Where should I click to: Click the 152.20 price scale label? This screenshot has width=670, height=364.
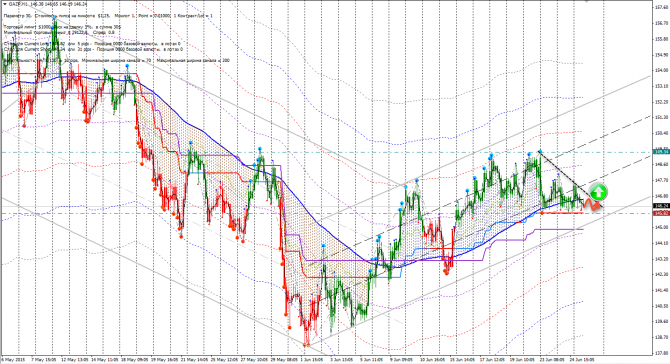click(662, 102)
